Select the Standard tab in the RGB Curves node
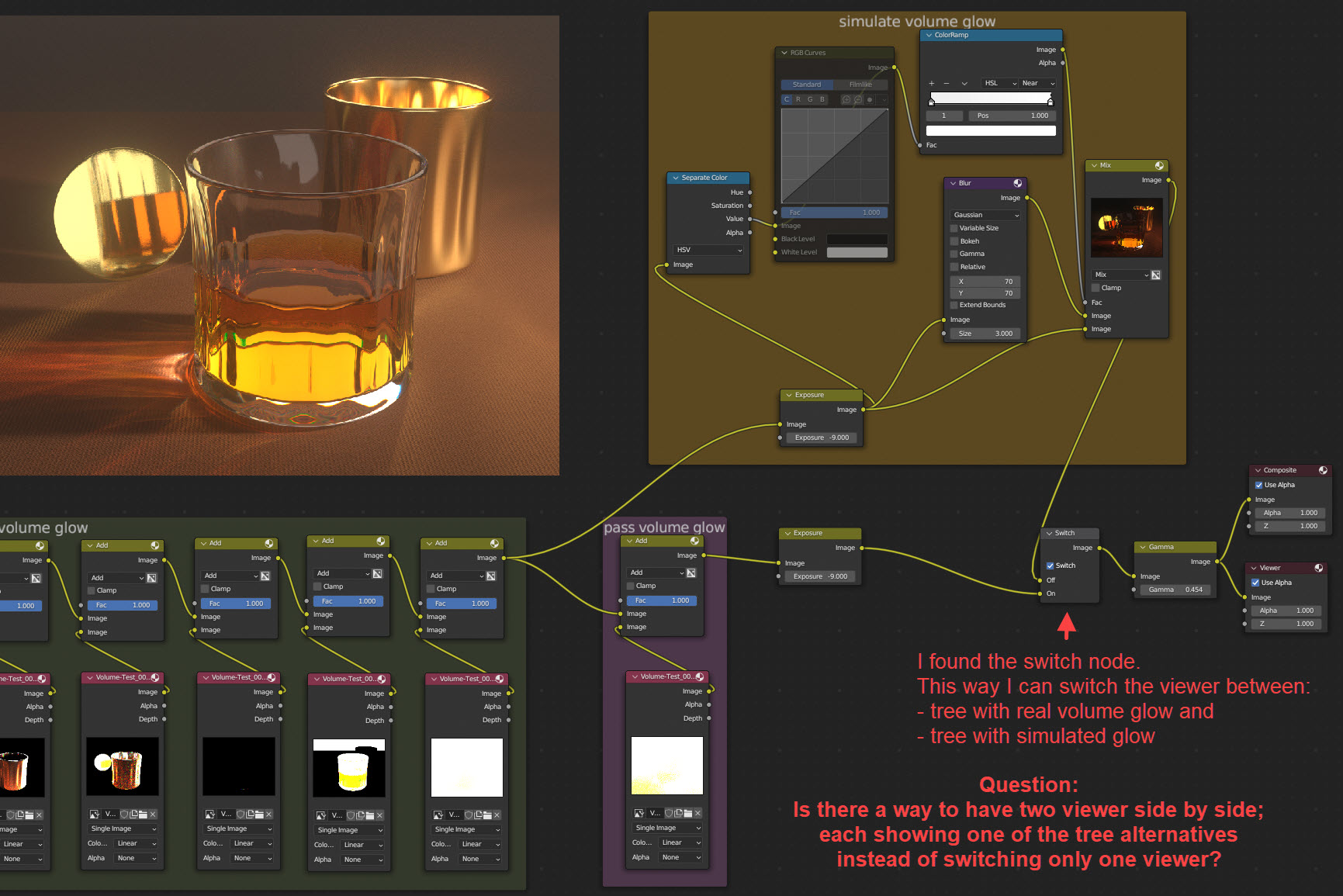1343x896 pixels. click(807, 84)
